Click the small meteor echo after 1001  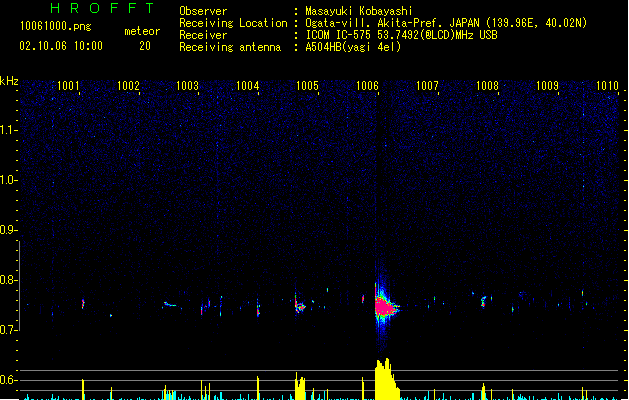point(83,304)
